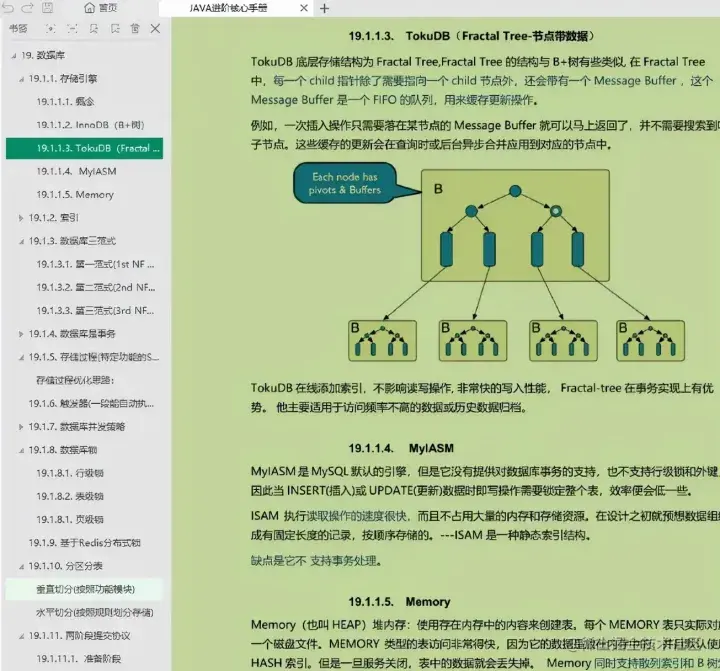Jump to 19.1.3.3. 第三范式(3rd NF
Viewport: 720px width, 671px height.
click(x=96, y=311)
